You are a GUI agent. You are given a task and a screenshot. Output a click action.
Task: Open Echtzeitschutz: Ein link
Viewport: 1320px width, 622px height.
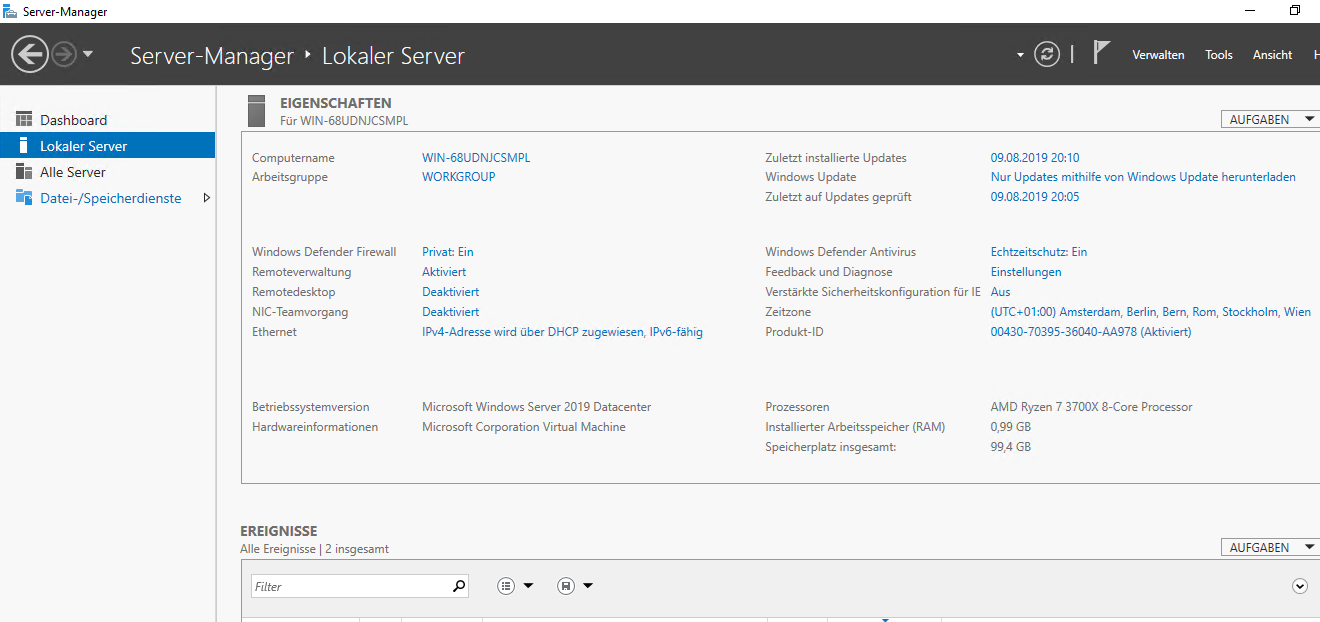[x=1039, y=252]
